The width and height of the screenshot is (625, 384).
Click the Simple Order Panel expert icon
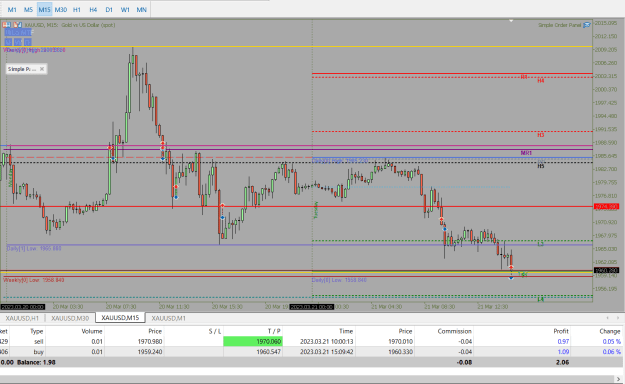[587, 25]
